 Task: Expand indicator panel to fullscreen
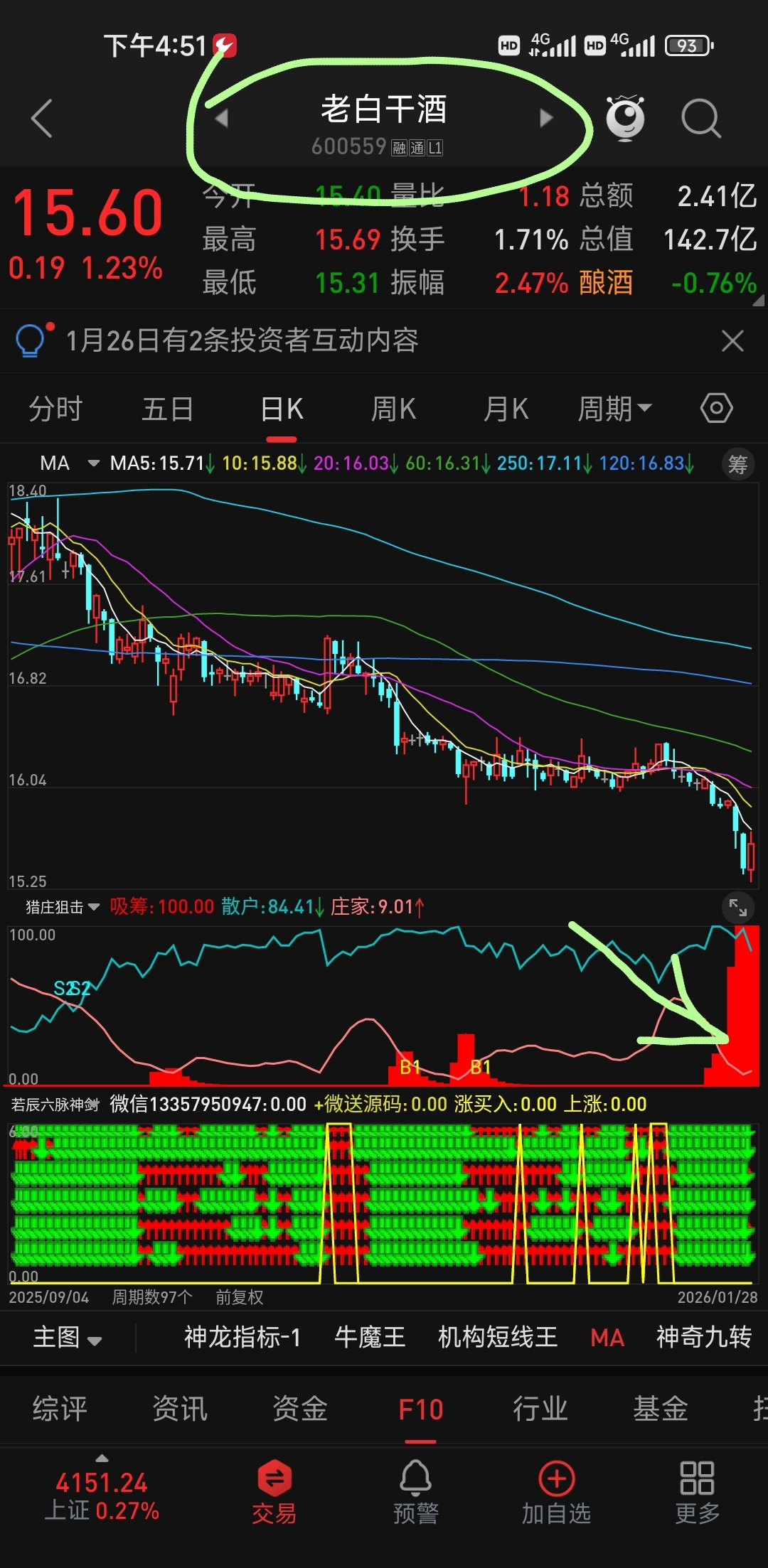pyautogui.click(x=738, y=908)
